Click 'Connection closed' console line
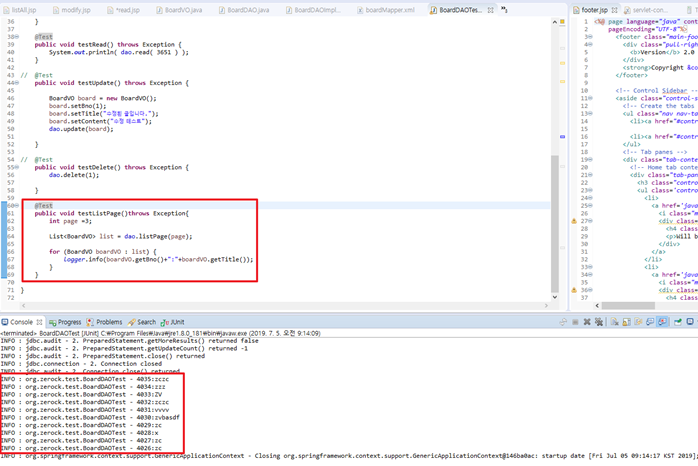 click(81, 364)
